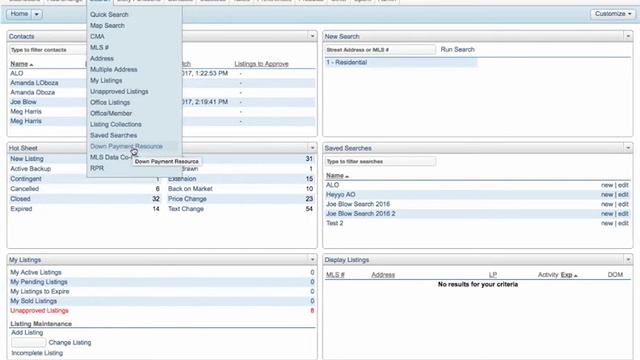Open saved search Joe Blow Search 2016 2

click(x=360, y=214)
